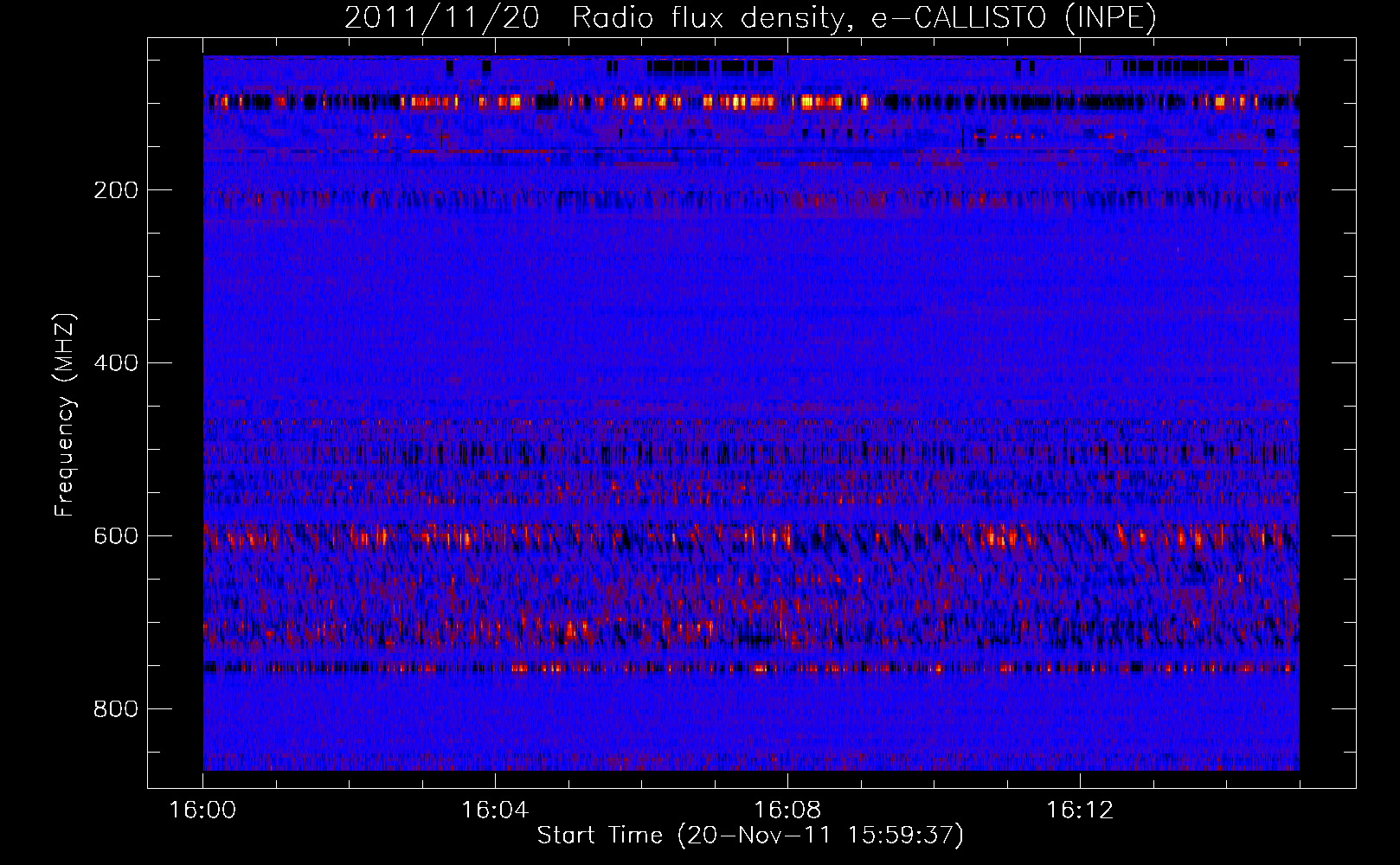The width and height of the screenshot is (1400, 865).
Task: Click the plot title 'Radio flux density, e-CALLISTO (INPE)'
Action: [x=864, y=18]
